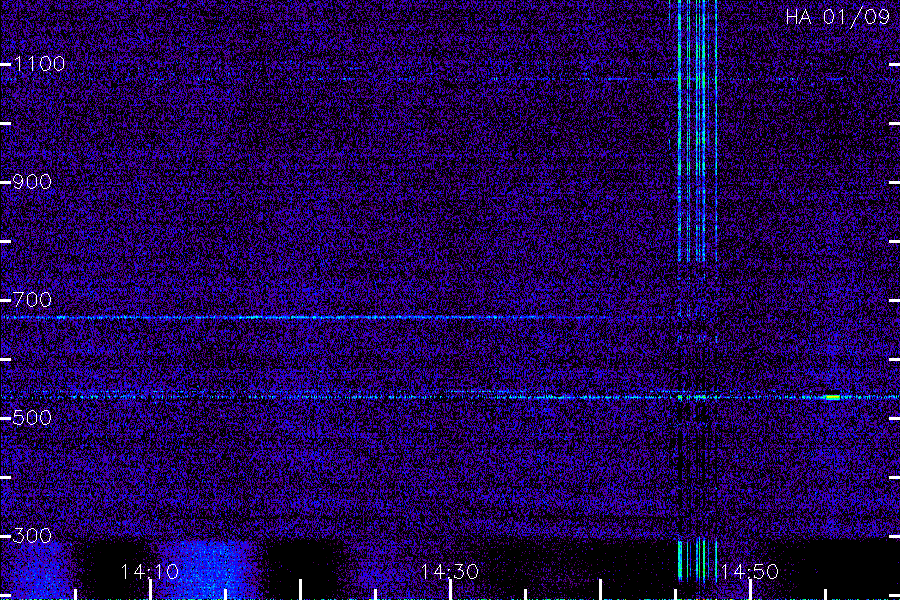Click the 14:10 time axis label

click(x=150, y=572)
